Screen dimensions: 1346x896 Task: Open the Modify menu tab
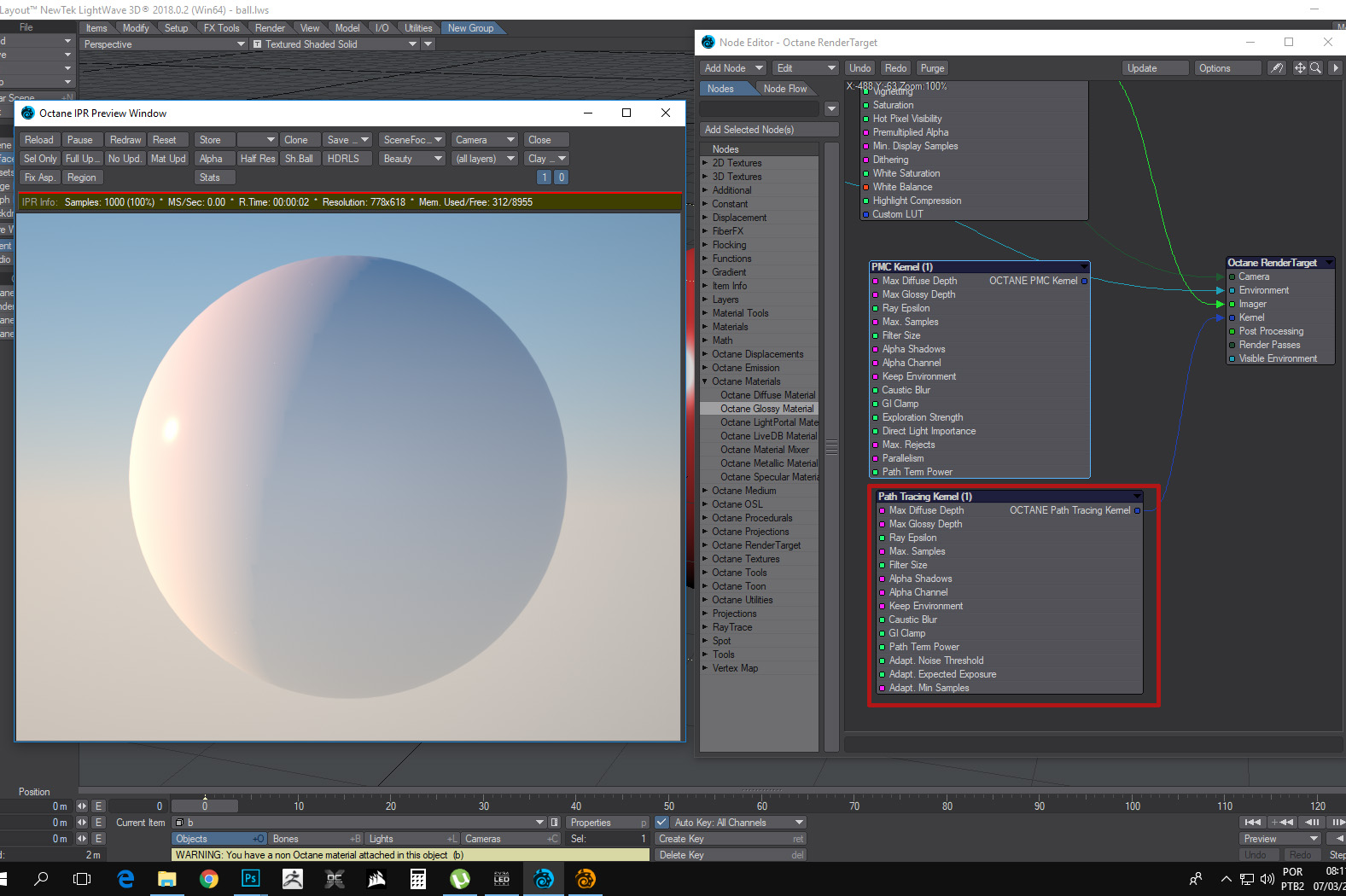click(x=136, y=28)
